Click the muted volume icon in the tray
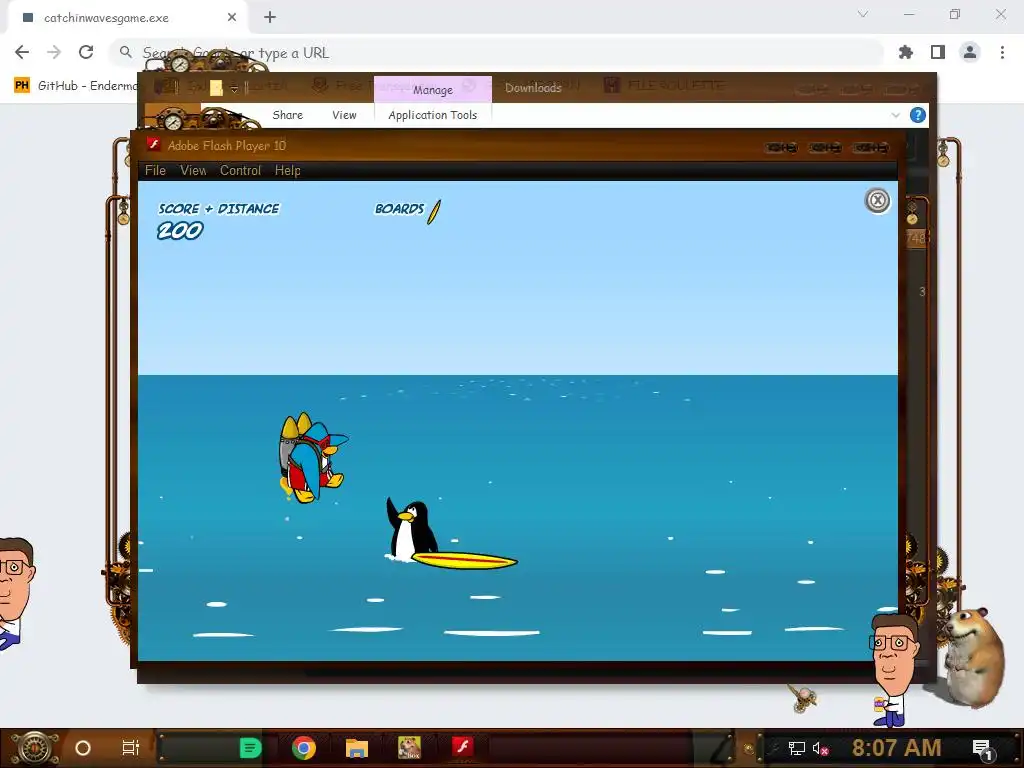 pos(820,748)
